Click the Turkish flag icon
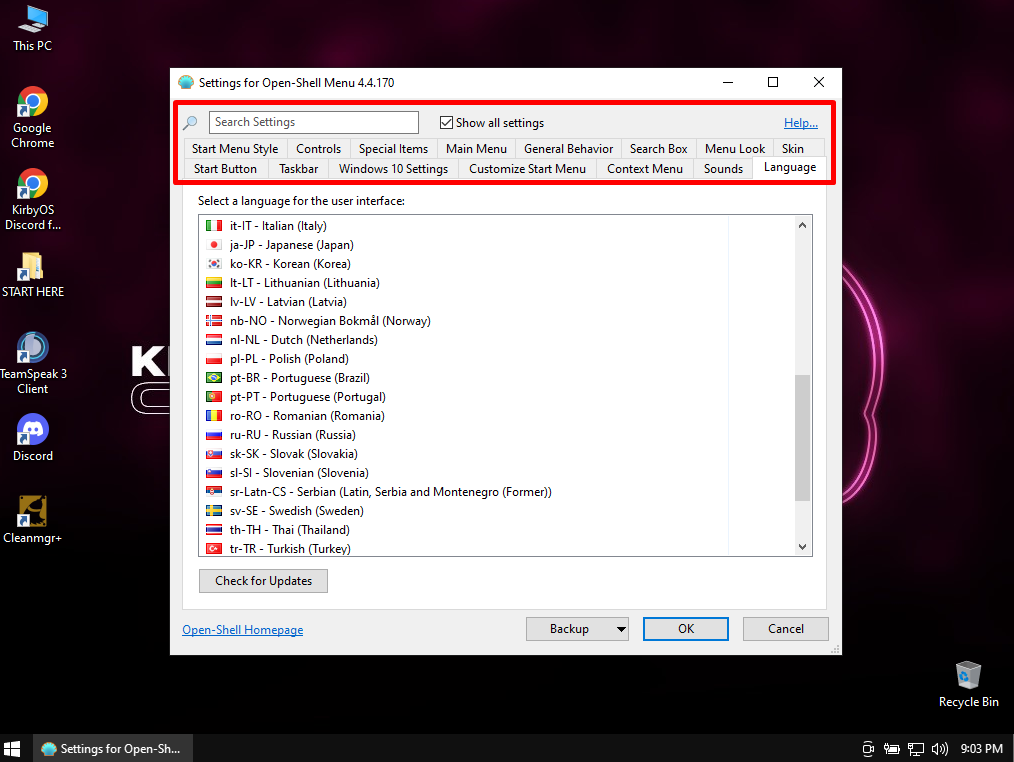This screenshot has height=762, width=1014. [214, 549]
